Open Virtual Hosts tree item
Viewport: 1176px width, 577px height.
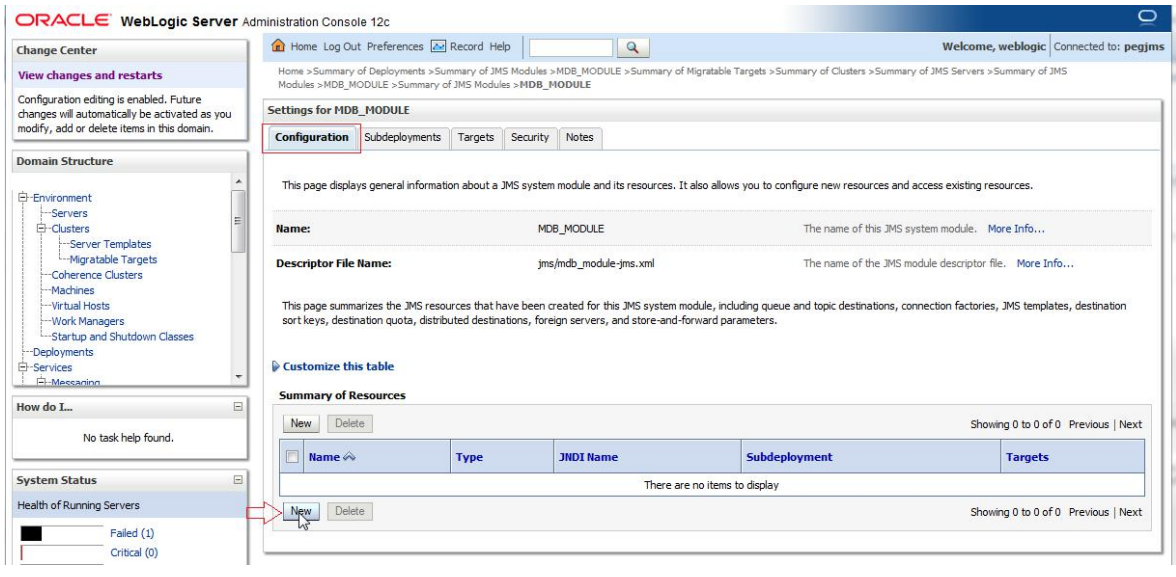pyautogui.click(x=80, y=306)
